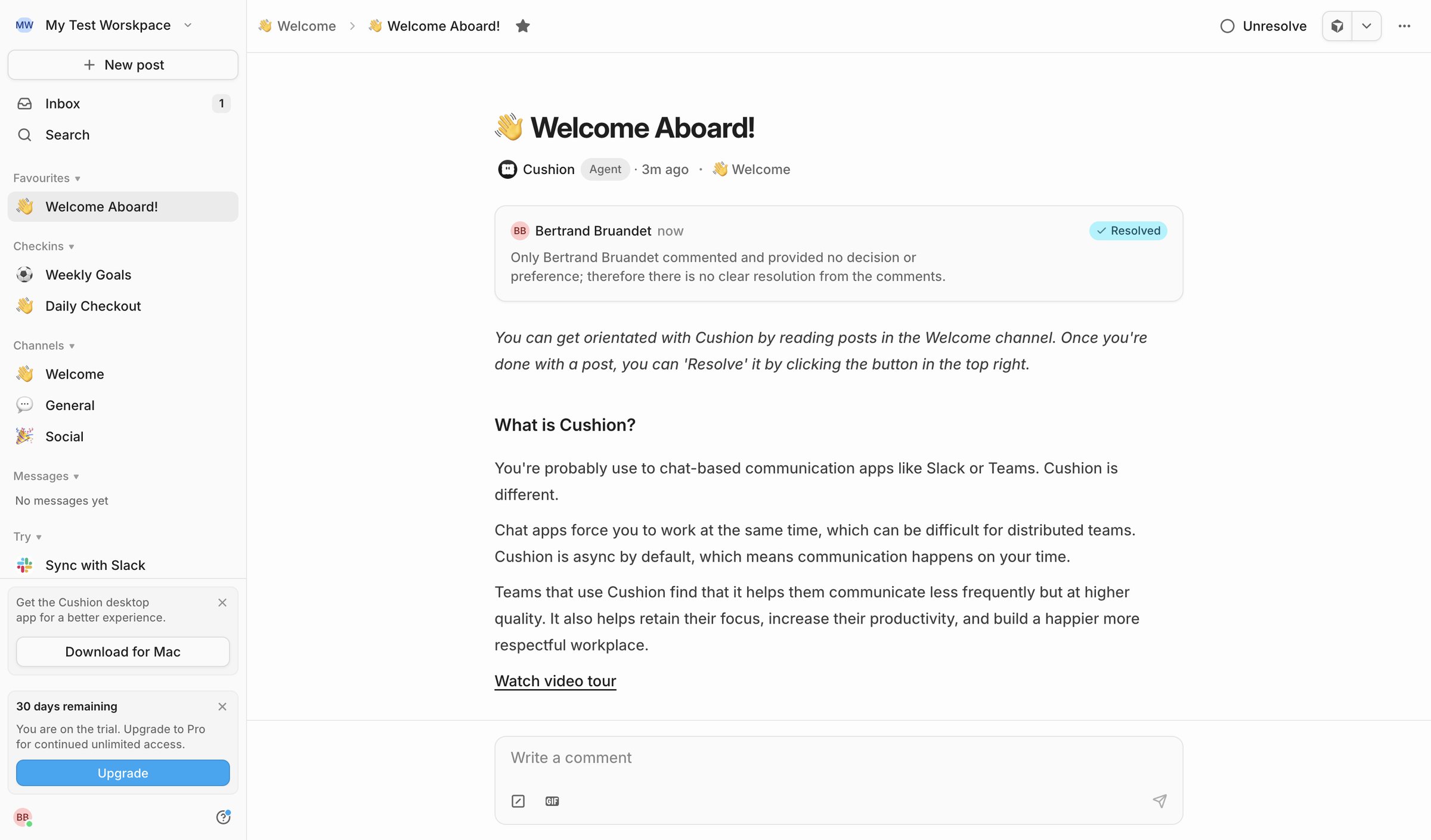Click the Agent badge
The width and height of the screenshot is (1431, 840).
click(x=605, y=169)
